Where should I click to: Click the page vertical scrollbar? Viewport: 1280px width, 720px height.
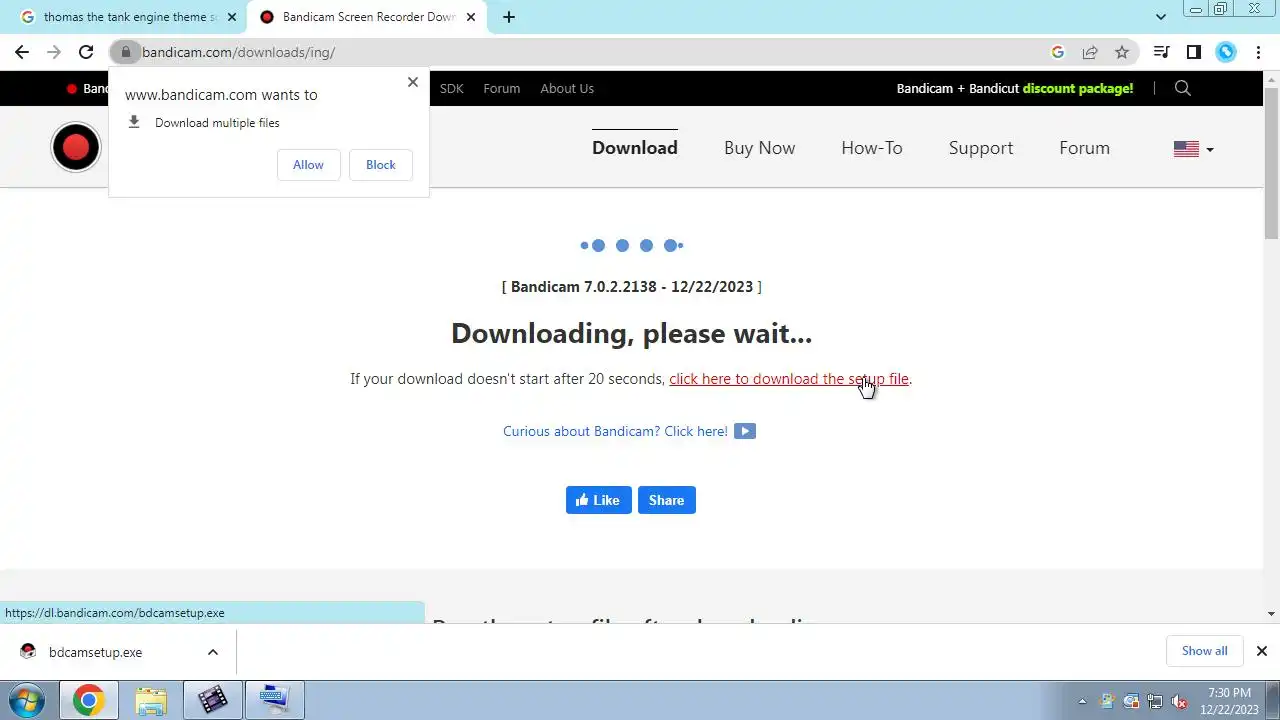(x=1272, y=165)
